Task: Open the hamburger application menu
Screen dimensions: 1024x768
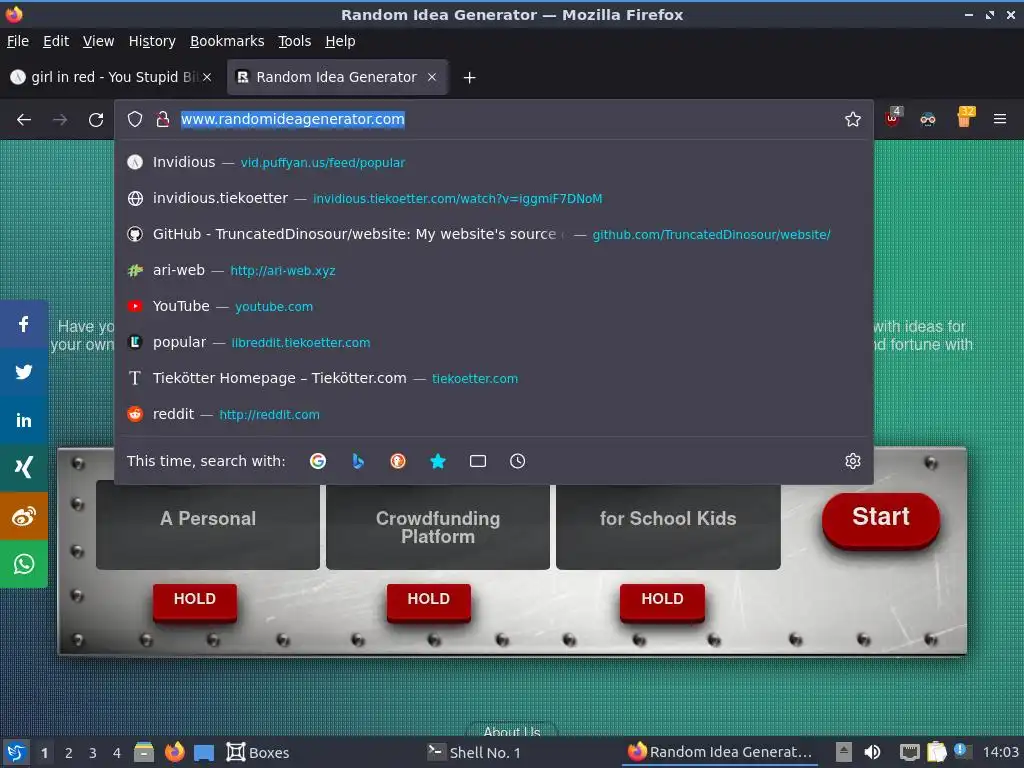Action: tap(999, 119)
